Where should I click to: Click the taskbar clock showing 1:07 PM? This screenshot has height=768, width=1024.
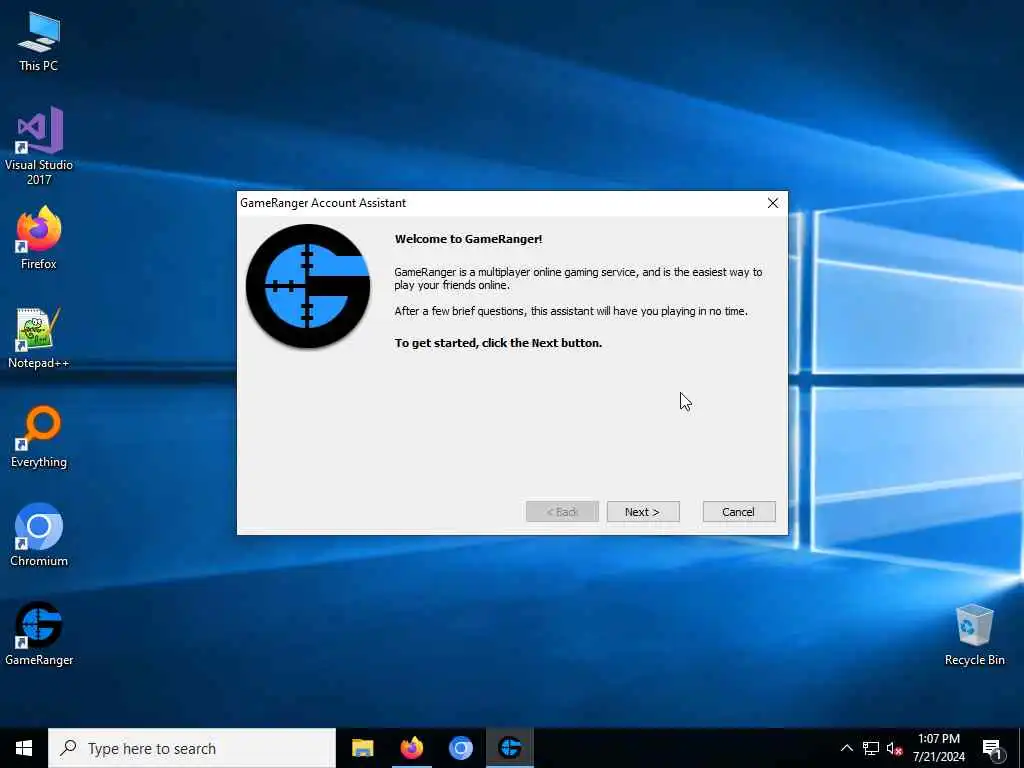[938, 748]
